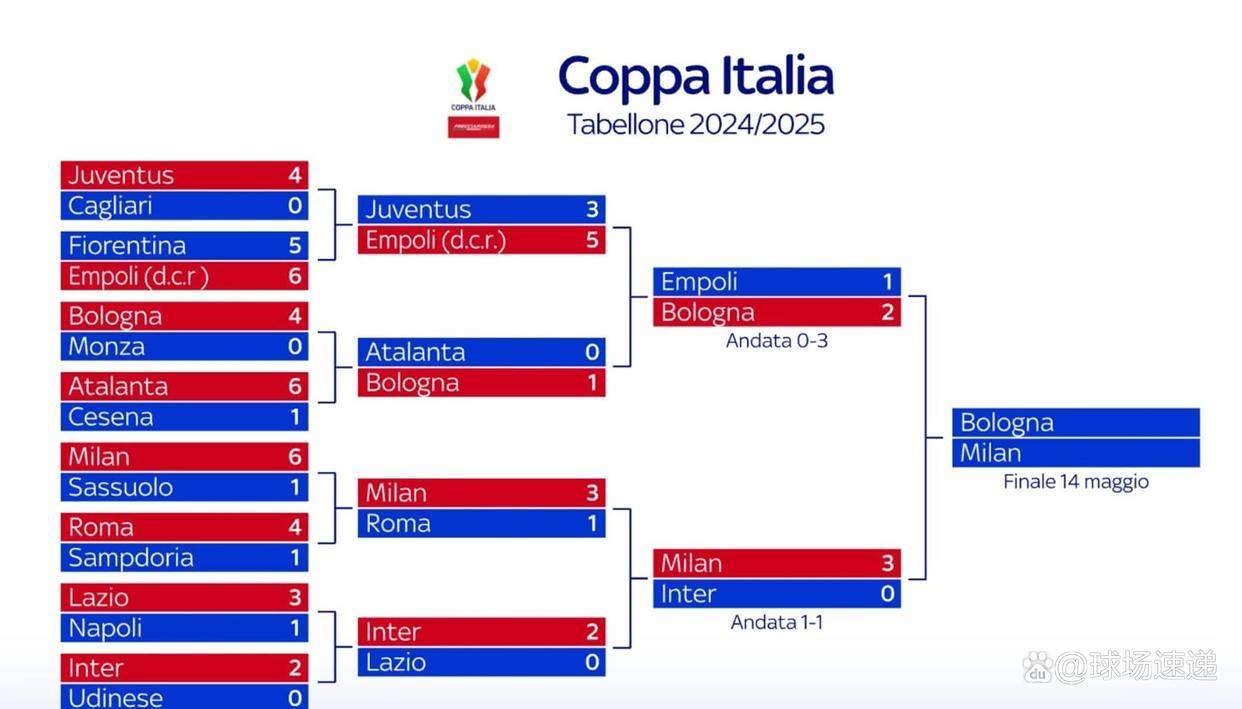Select the Napoli team row

[x=184, y=628]
